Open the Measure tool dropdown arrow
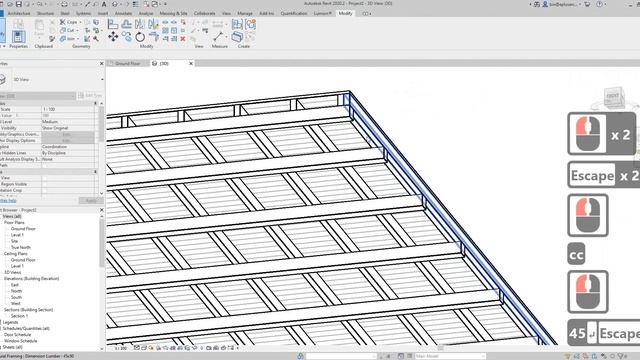This screenshot has width=640, height=360. (227, 37)
